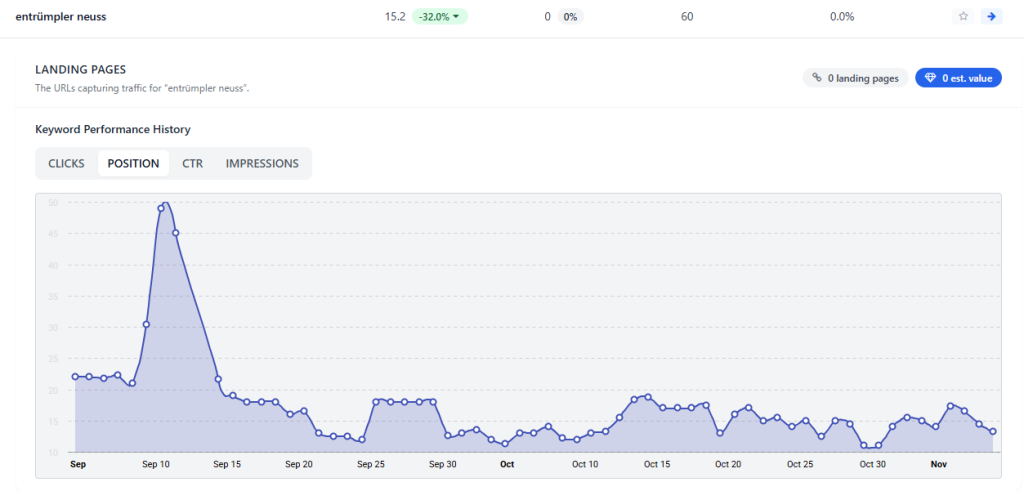Show the CTR chart tab
This screenshot has height=491, width=1024.
192,164
